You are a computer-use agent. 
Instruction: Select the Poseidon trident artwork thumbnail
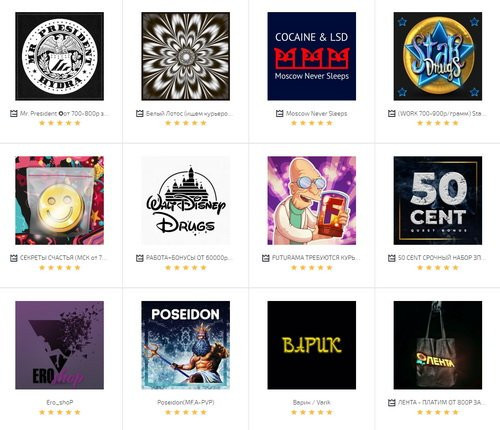[186, 345]
